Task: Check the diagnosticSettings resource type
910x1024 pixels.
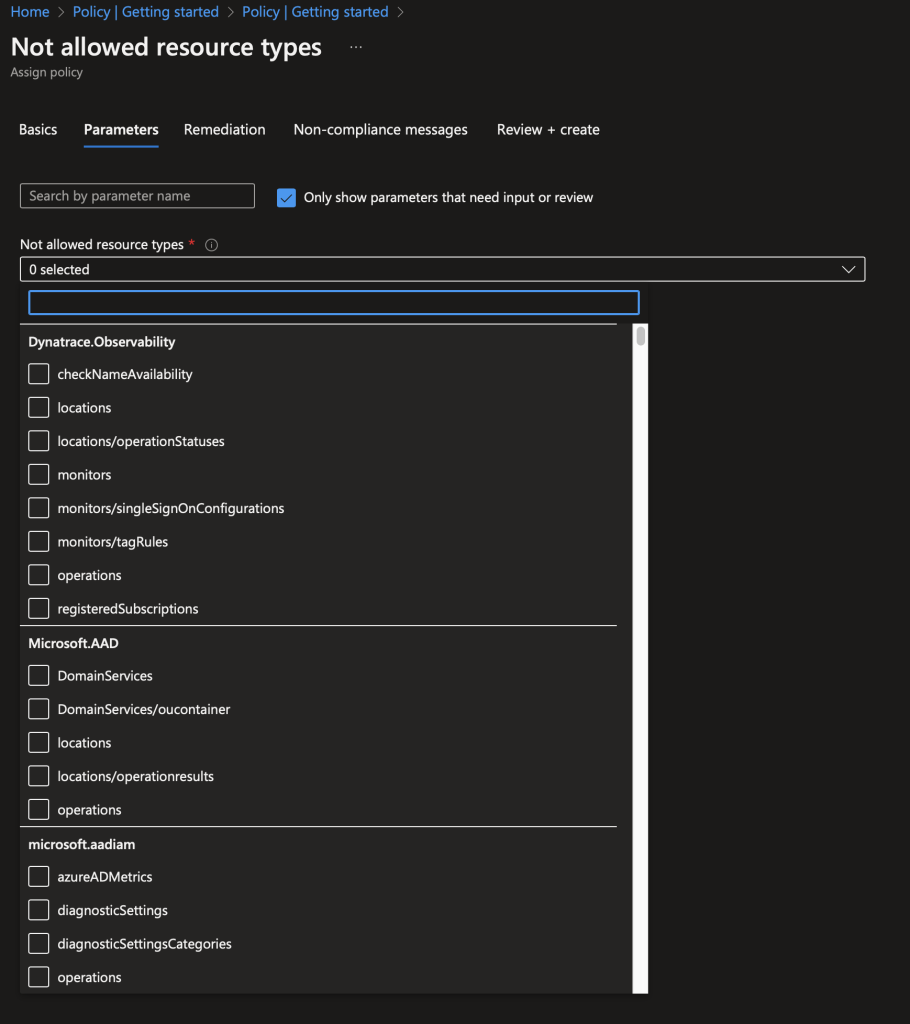Action: click(x=39, y=910)
